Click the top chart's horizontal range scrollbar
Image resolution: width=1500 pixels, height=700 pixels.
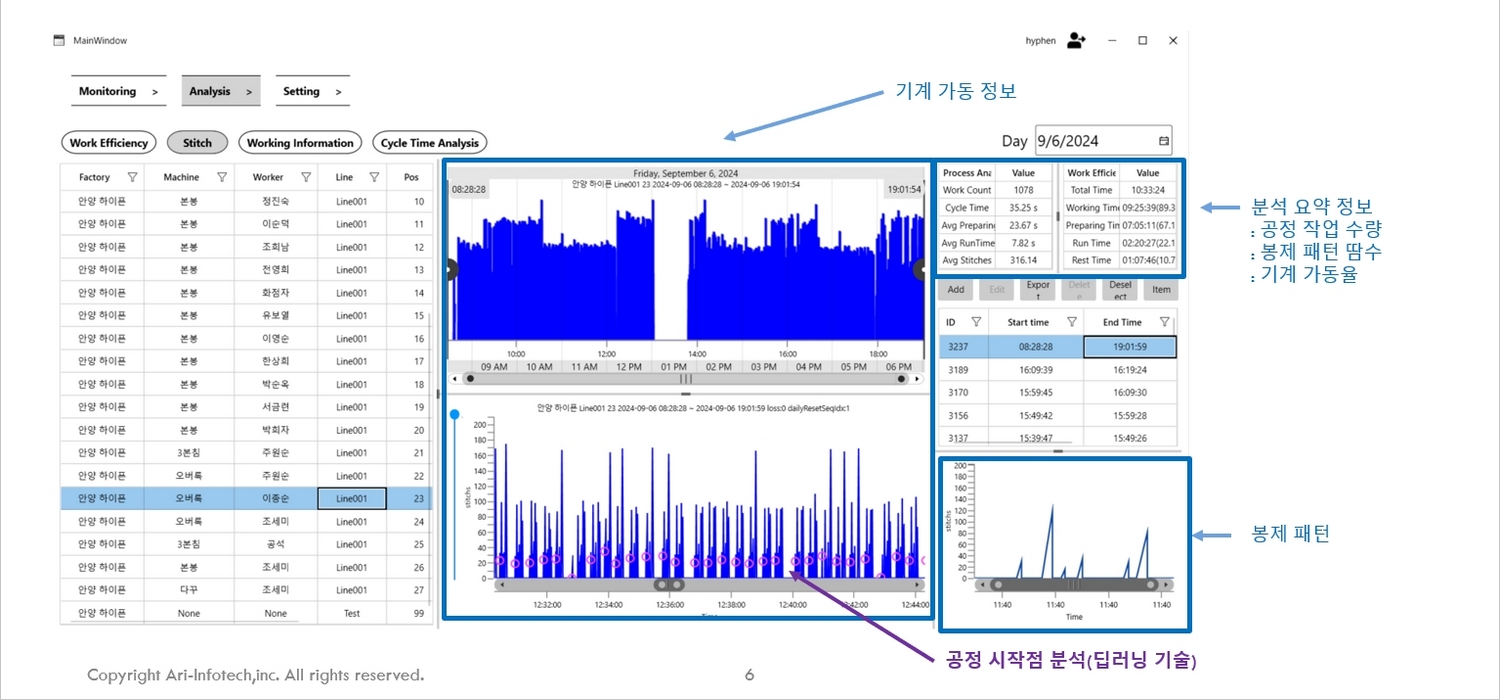[x=686, y=379]
